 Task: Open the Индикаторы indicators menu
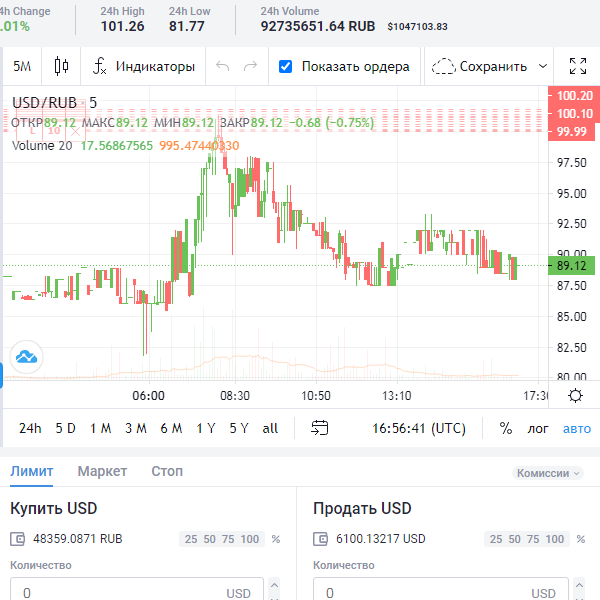(x=144, y=67)
